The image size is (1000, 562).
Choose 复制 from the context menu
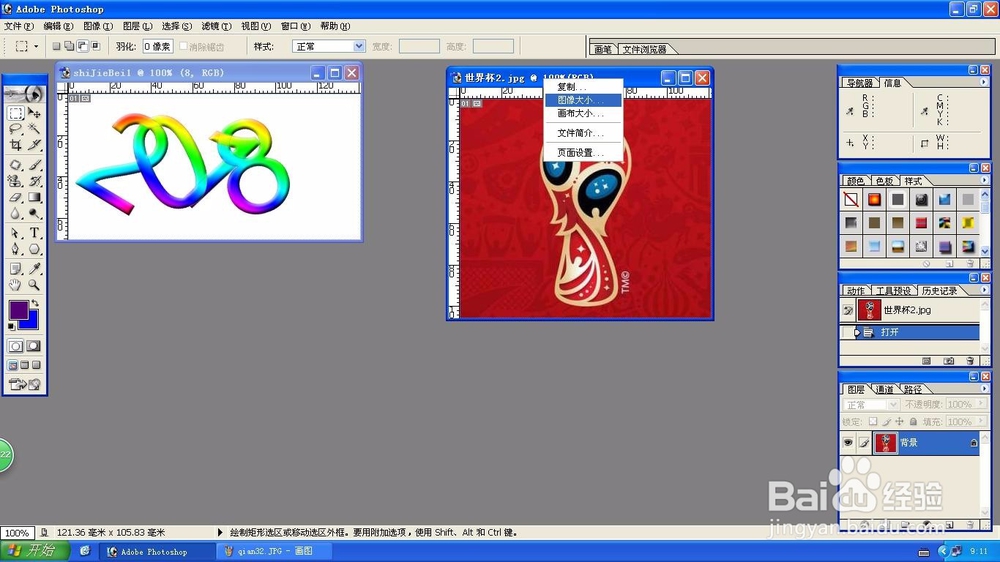583,87
